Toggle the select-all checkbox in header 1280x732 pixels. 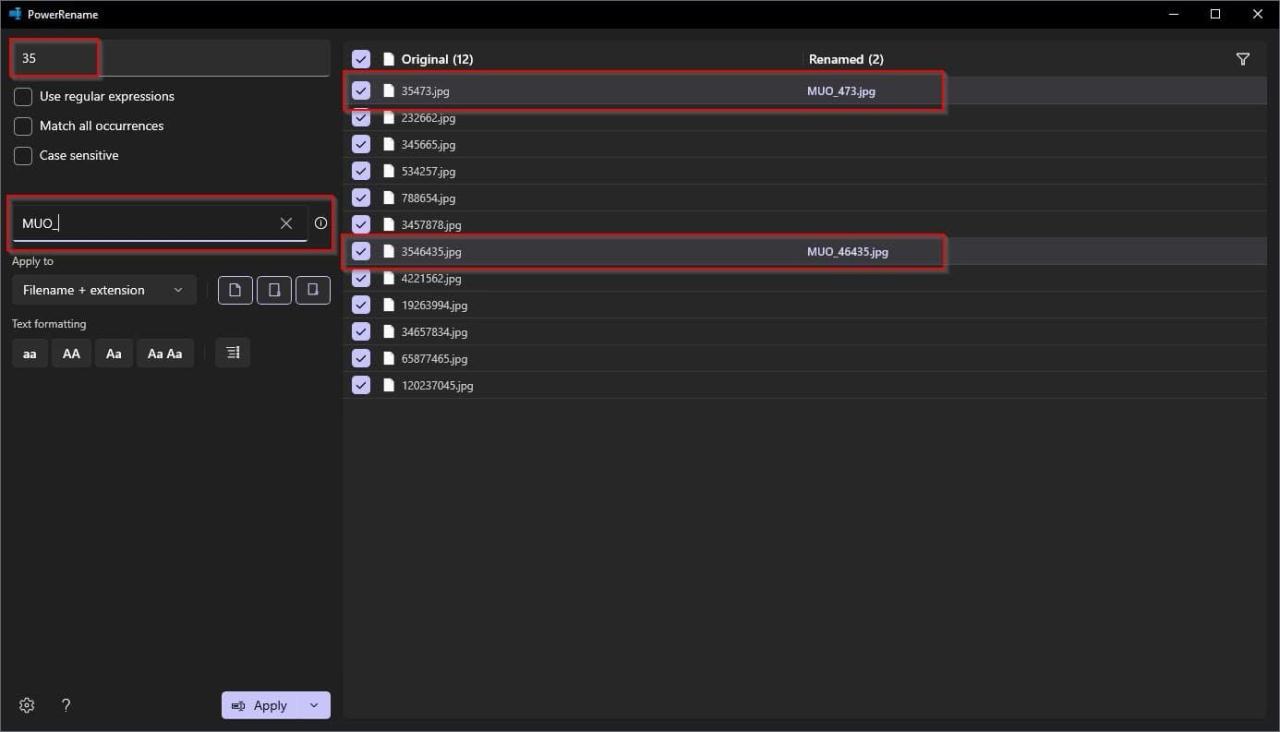pos(361,59)
